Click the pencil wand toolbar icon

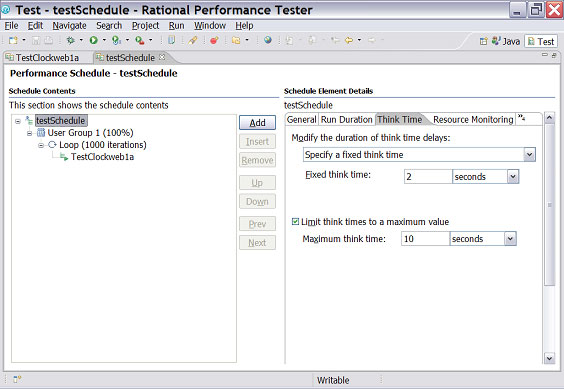[193, 40]
